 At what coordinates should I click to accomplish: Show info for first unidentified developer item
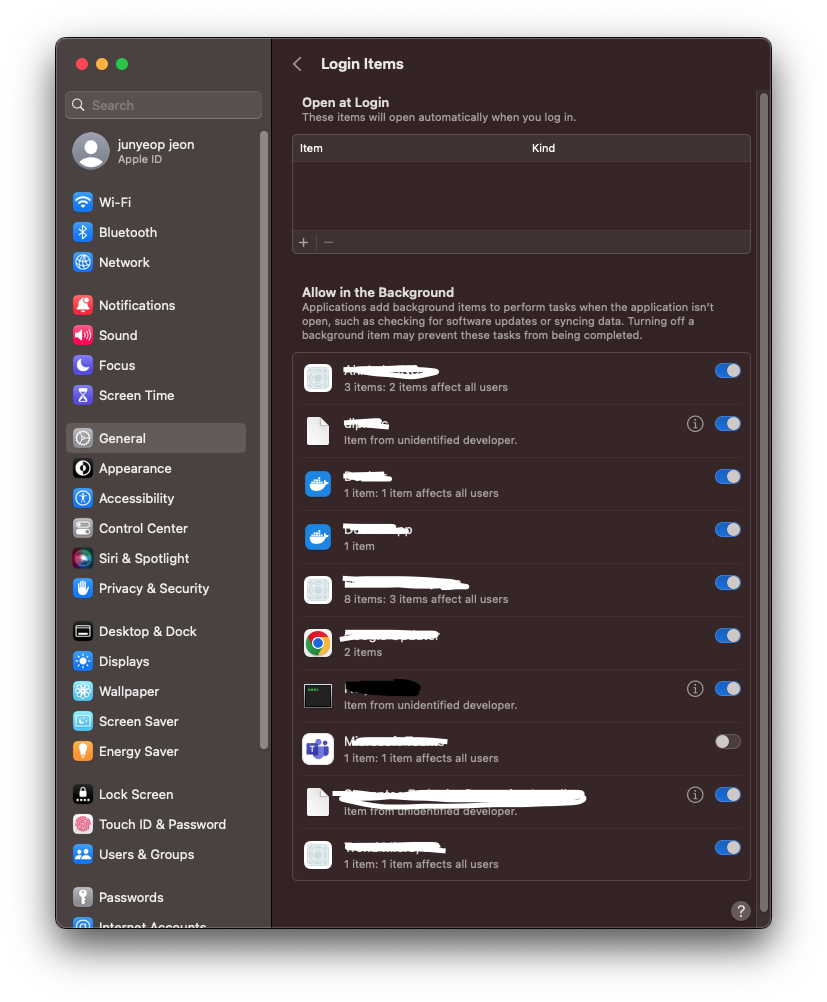695,424
